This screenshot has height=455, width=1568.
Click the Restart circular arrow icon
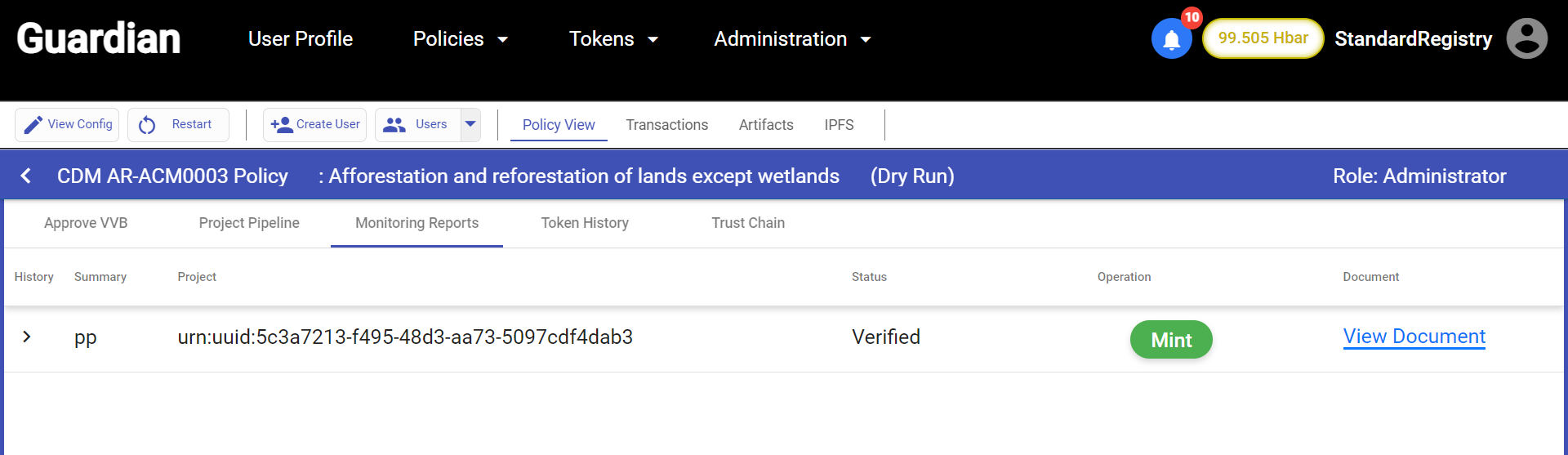147,125
